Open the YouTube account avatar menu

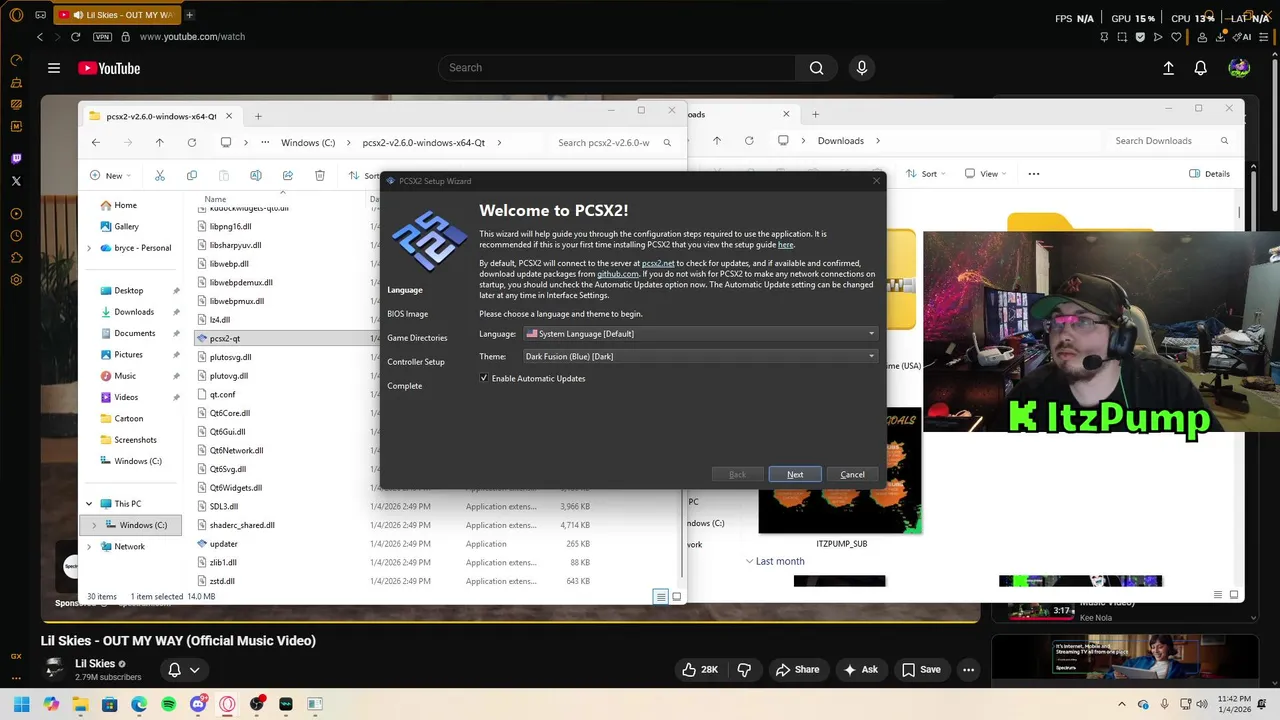(1239, 68)
